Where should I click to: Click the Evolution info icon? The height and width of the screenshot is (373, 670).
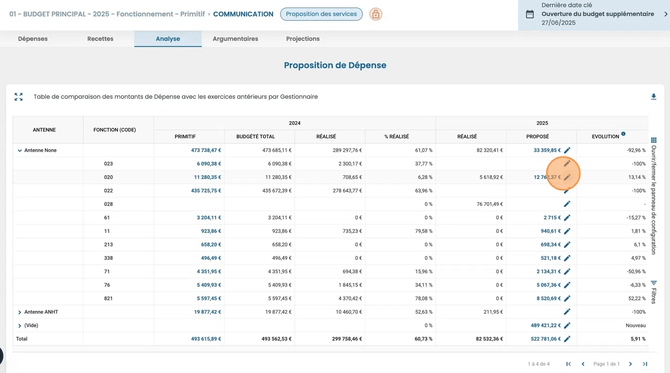pyautogui.click(x=623, y=134)
